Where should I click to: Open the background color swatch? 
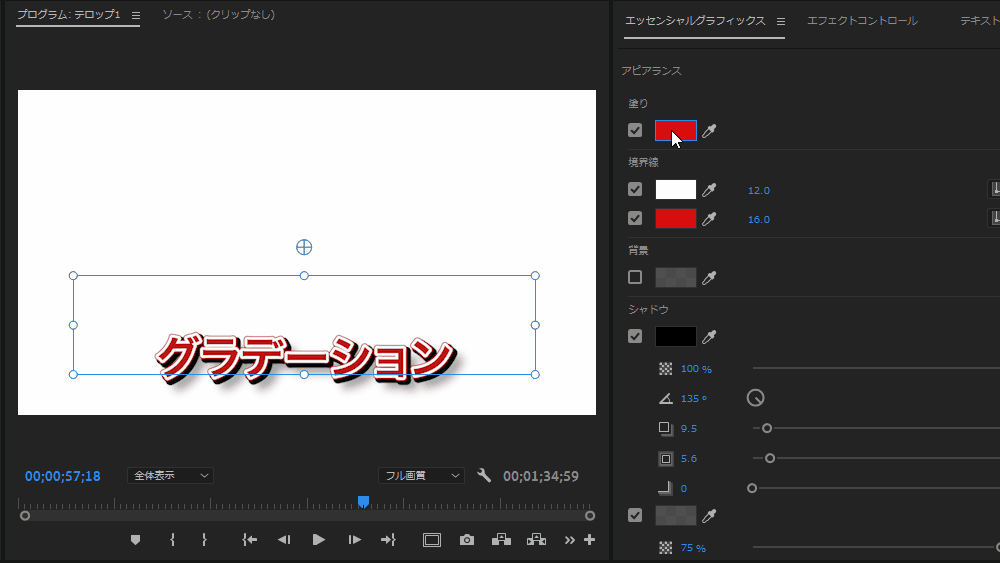click(676, 277)
